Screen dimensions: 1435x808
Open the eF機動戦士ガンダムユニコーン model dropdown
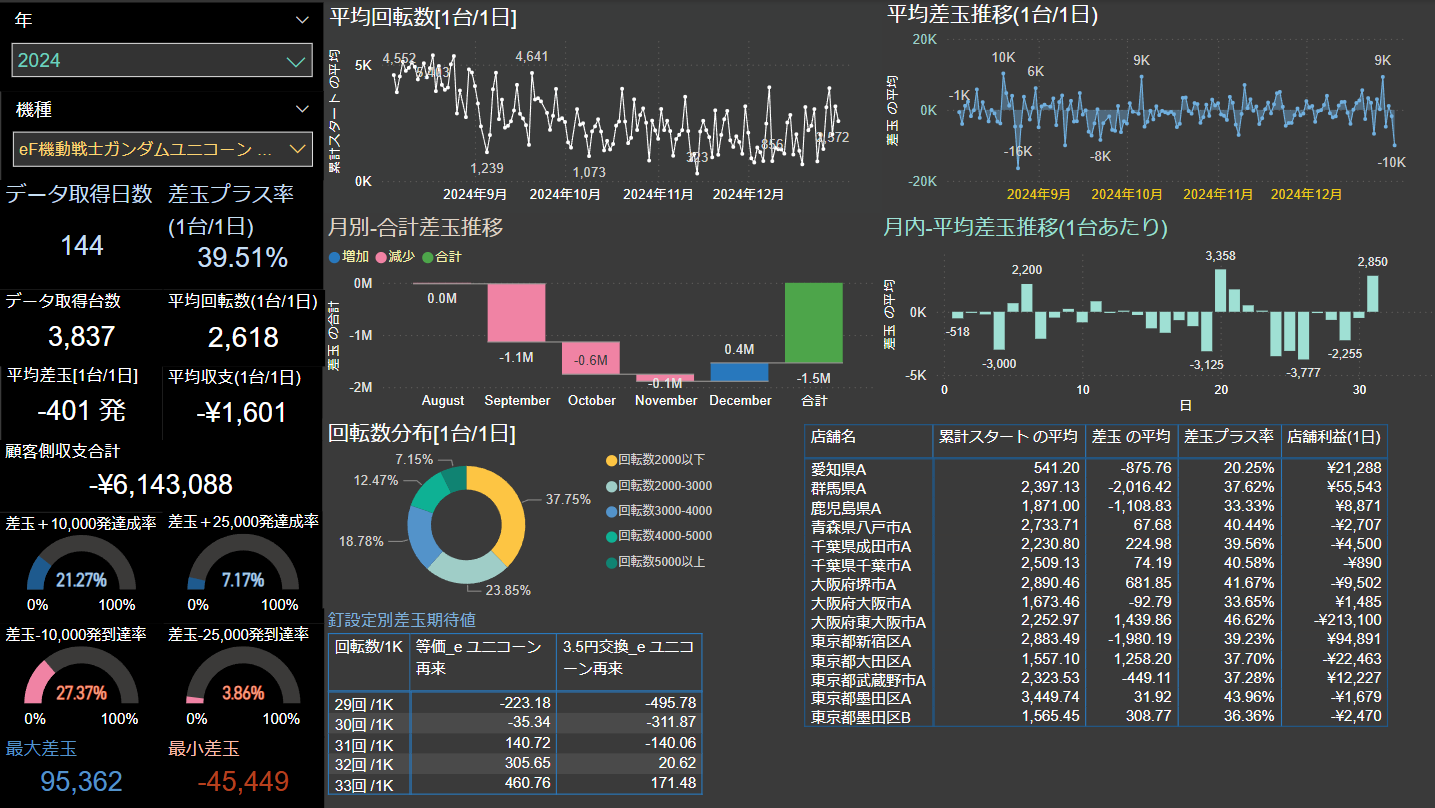[x=296, y=150]
